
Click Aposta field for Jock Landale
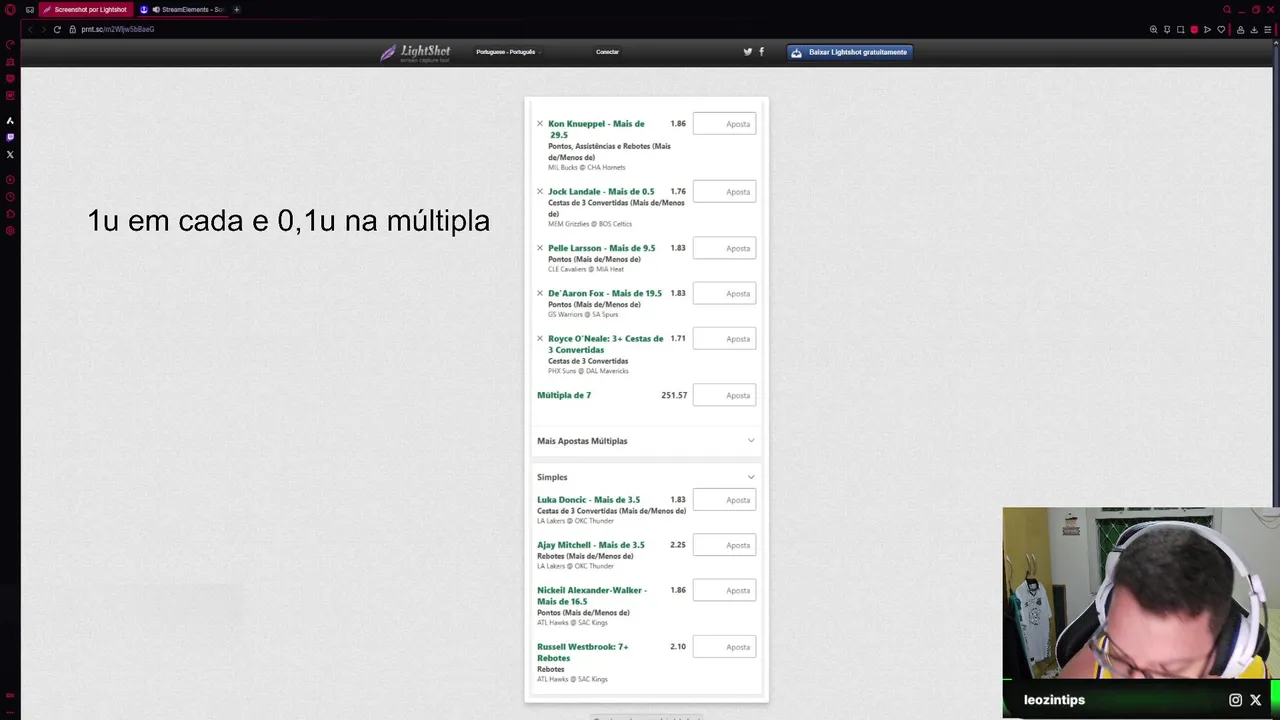[x=724, y=192]
